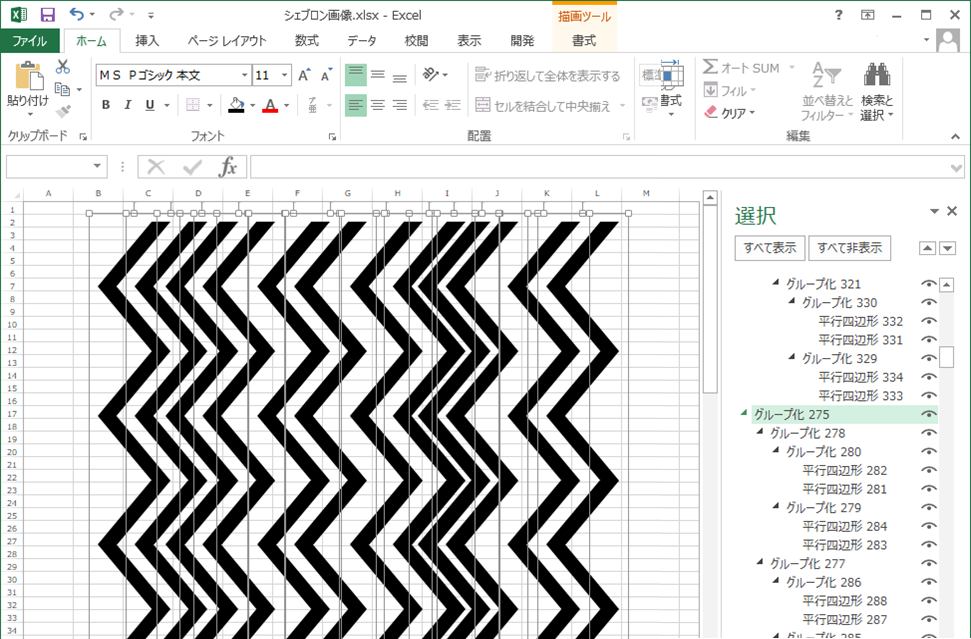971x639 pixels.
Task: Toggle bold formatting
Action: [106, 105]
